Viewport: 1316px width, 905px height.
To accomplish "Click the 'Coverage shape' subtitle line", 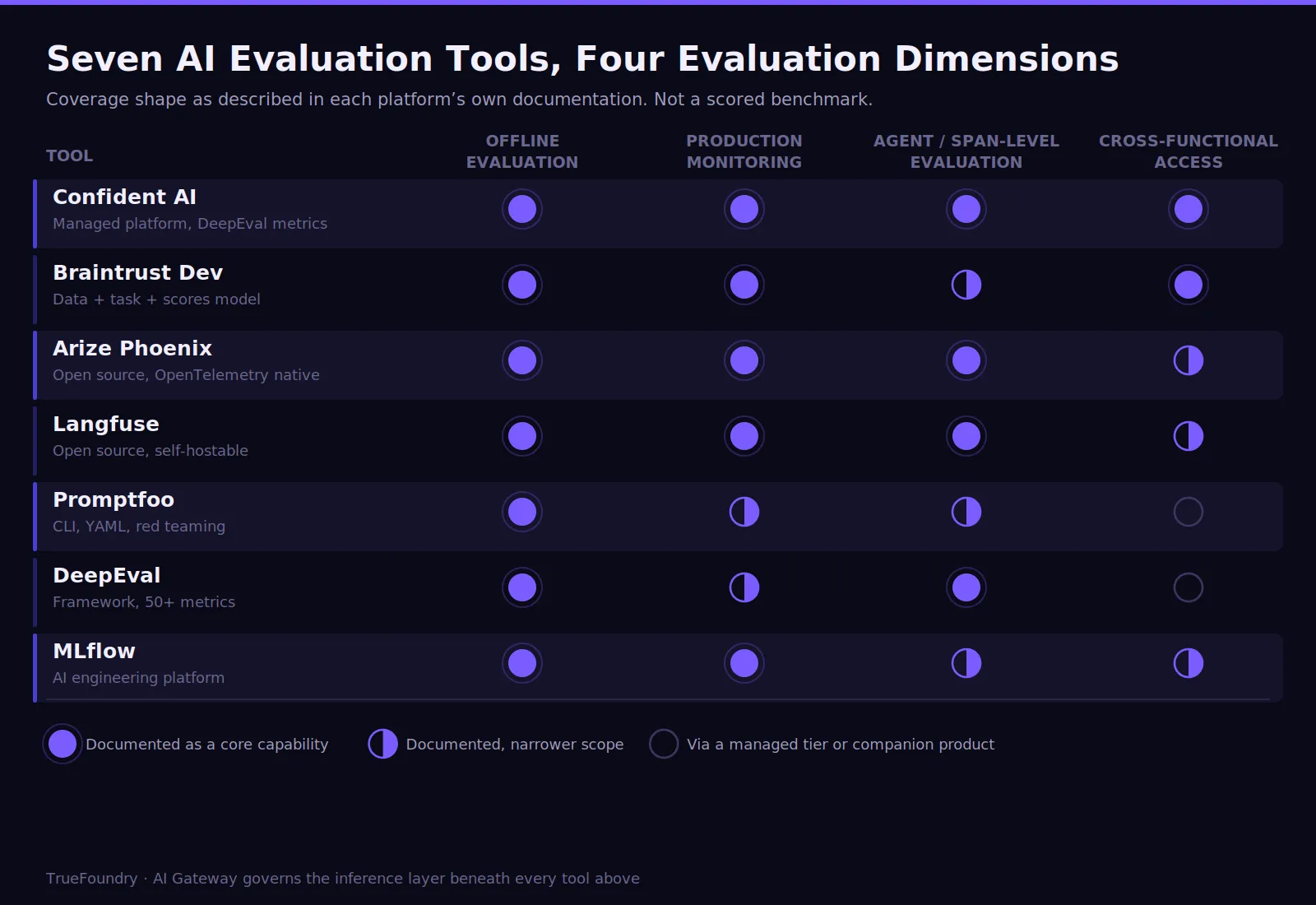I will 459,99.
